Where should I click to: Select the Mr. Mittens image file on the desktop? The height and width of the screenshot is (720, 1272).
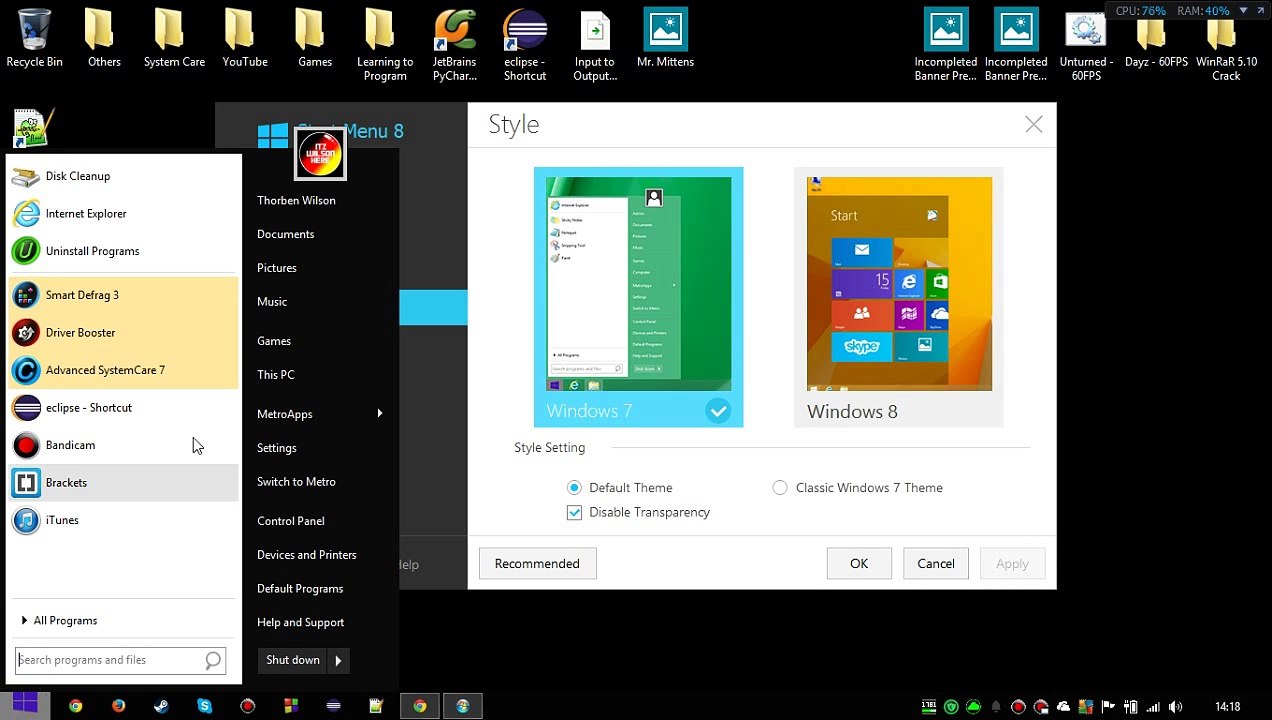(x=665, y=39)
